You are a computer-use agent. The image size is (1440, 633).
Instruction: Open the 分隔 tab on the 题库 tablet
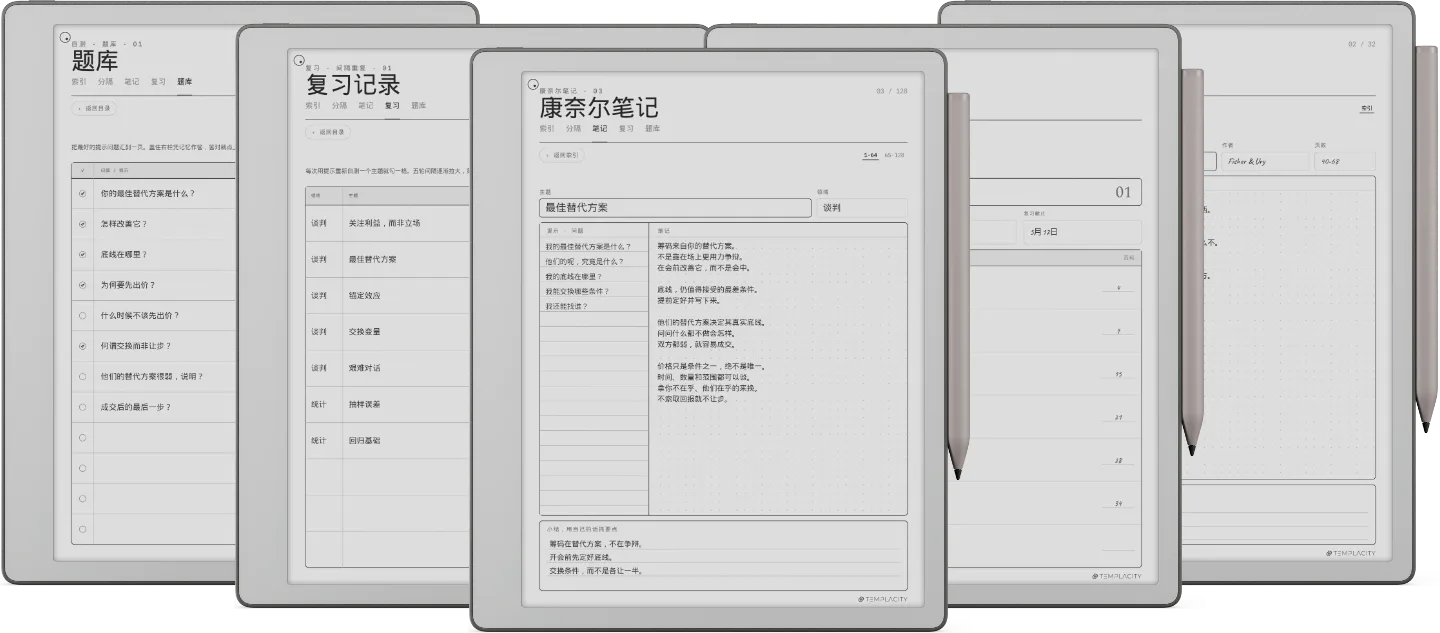(106, 81)
